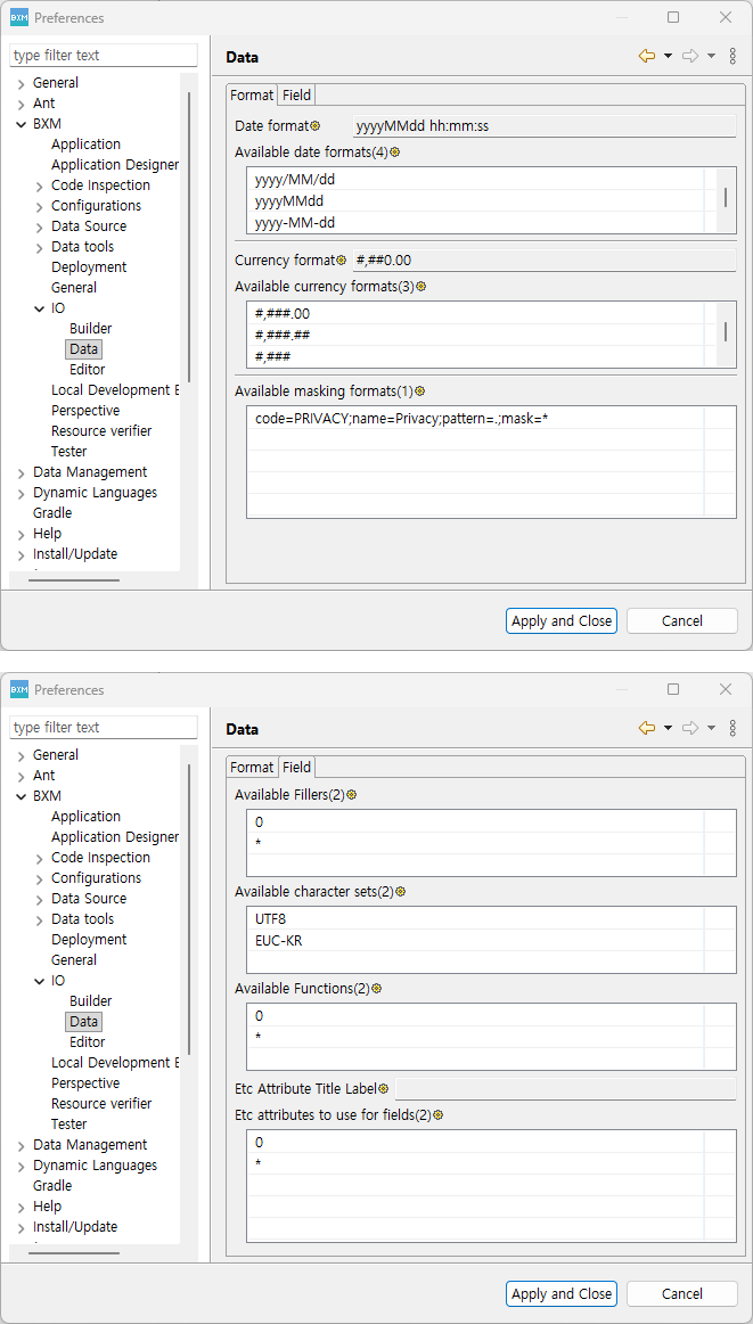Expand Code Inspection node in the upper dialog tree
Image resolution: width=753 pixels, height=1324 pixels.
(40, 185)
